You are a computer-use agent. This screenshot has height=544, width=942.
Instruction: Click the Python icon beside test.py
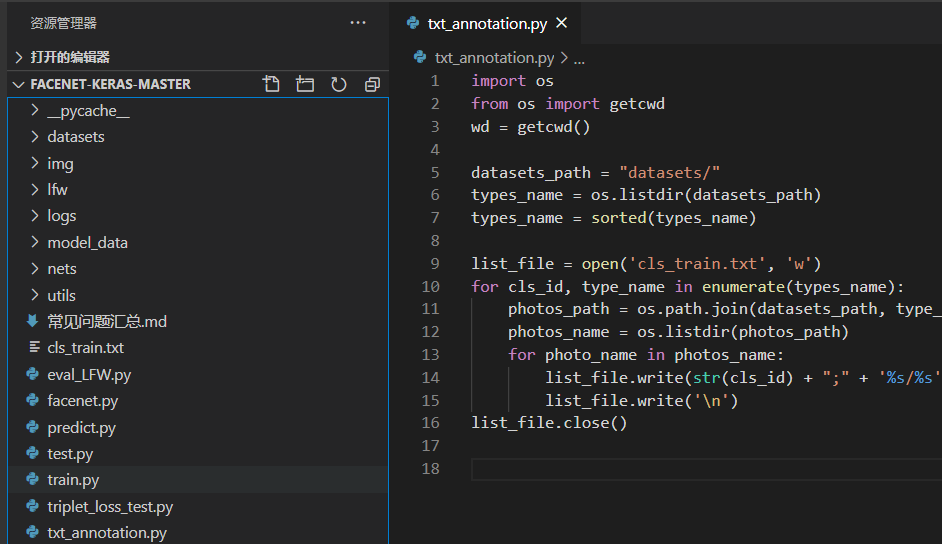pos(33,453)
